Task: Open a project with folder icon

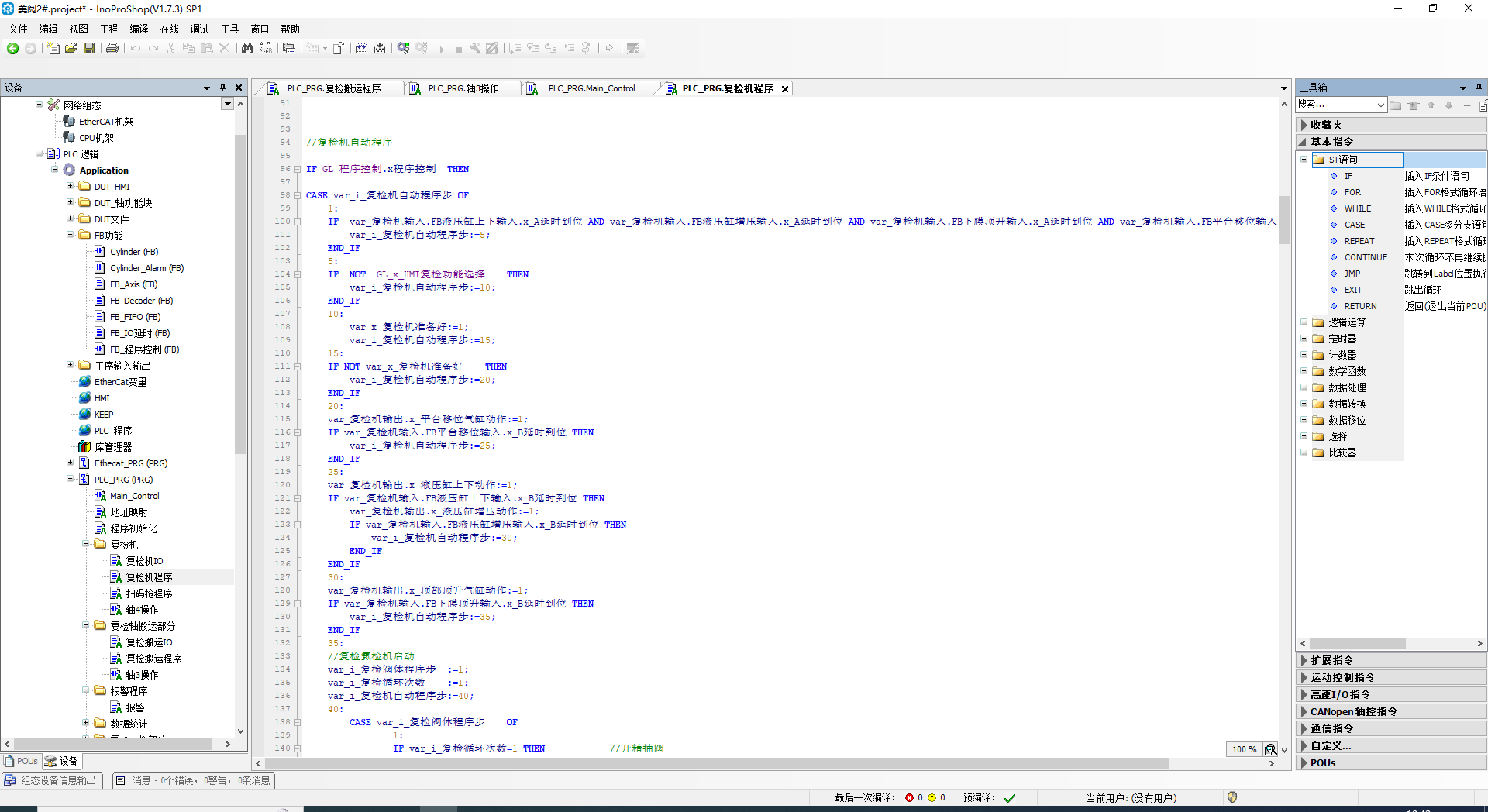Action: pos(71,48)
